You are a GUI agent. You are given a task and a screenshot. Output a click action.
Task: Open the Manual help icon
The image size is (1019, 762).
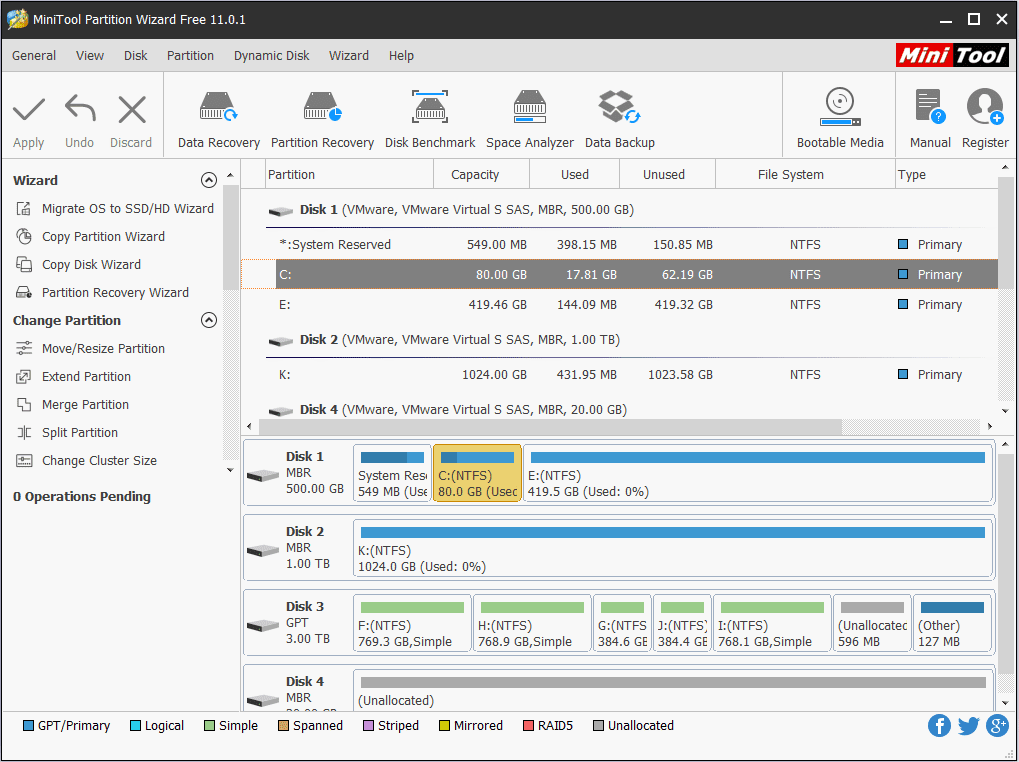(930, 107)
